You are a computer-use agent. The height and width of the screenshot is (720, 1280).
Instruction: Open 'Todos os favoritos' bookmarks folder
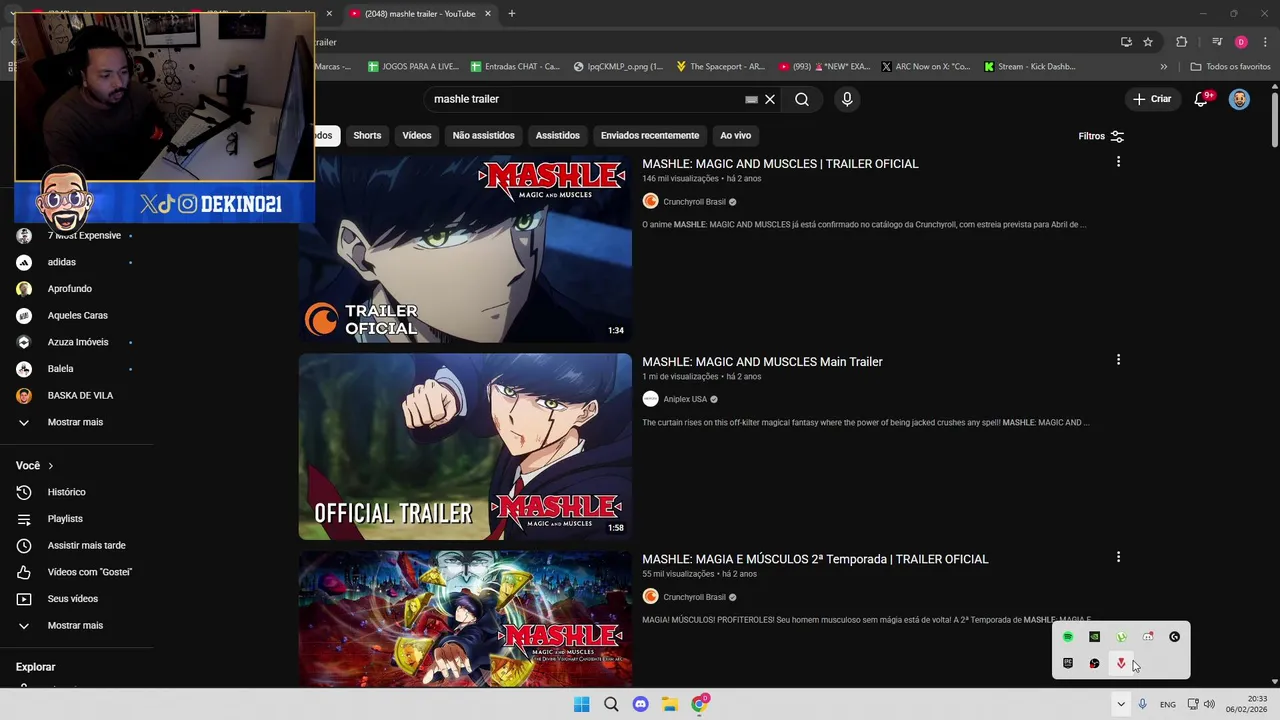[x=1231, y=67]
